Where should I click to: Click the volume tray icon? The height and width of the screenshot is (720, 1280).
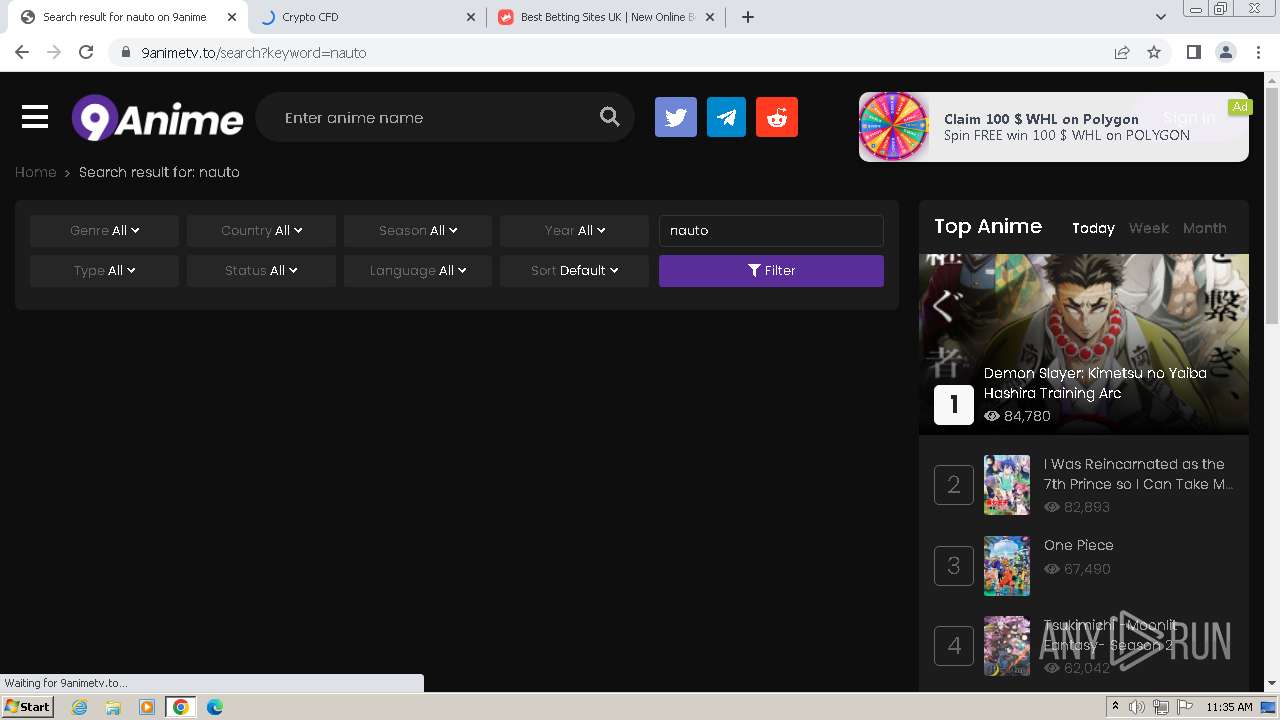(1137, 707)
